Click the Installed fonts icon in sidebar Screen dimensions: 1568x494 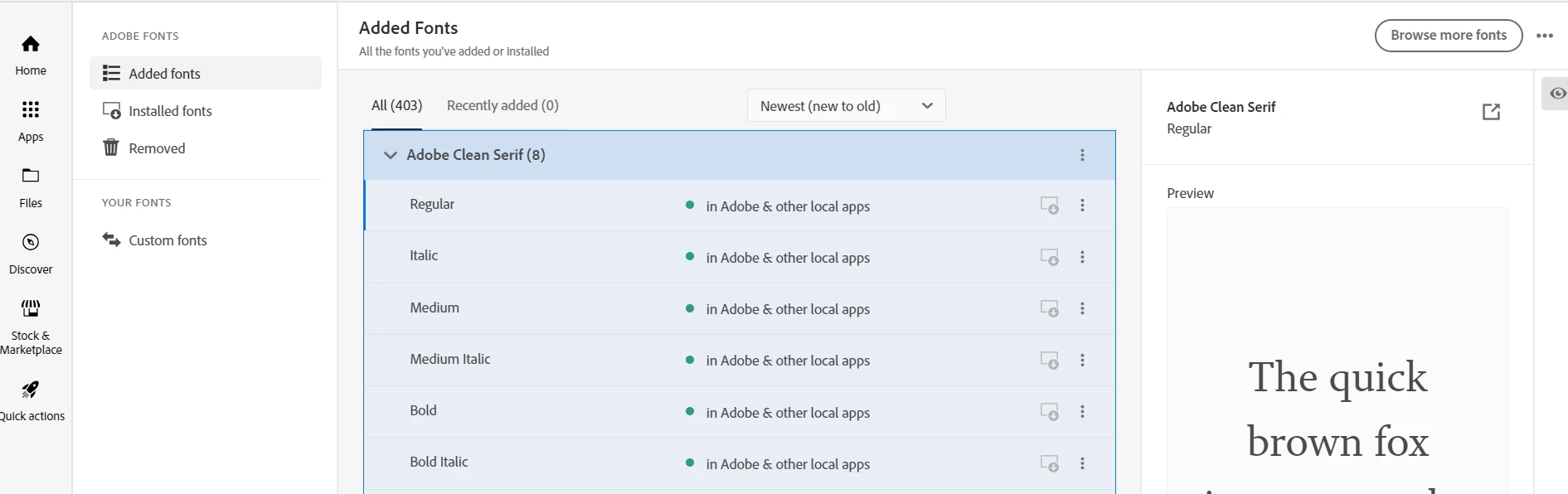click(x=111, y=110)
